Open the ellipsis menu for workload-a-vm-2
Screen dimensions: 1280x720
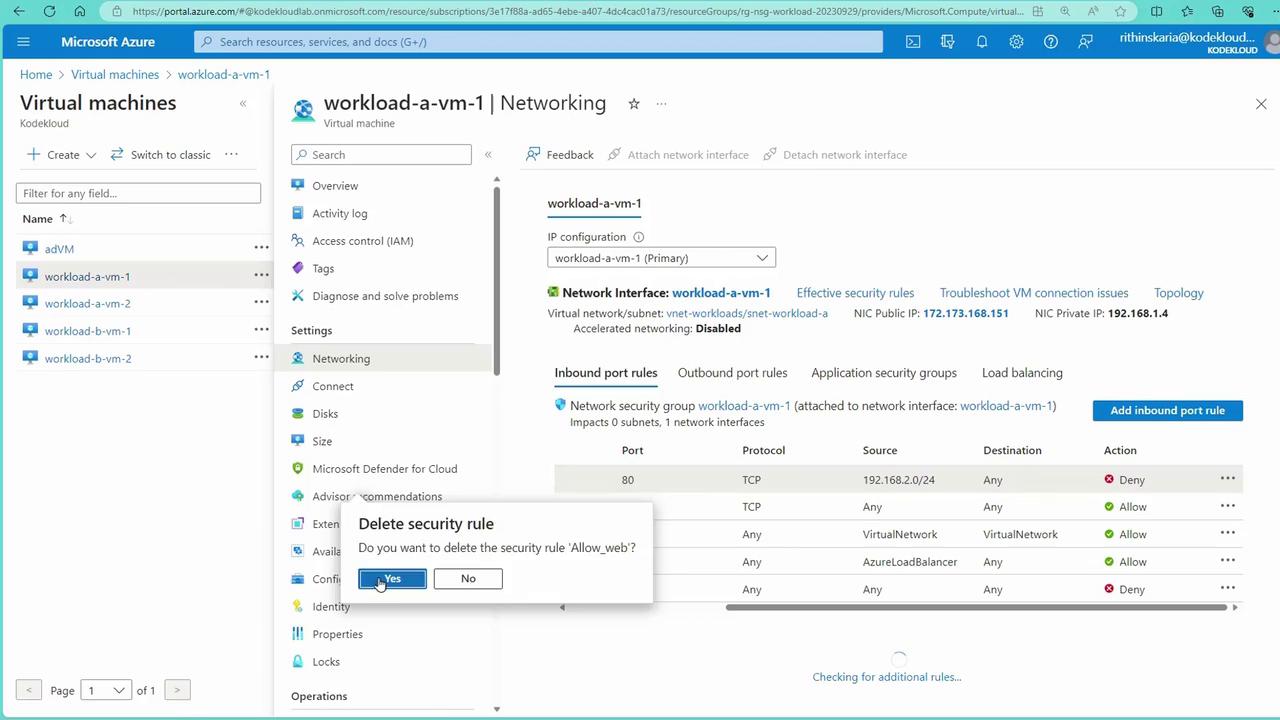pos(261,303)
